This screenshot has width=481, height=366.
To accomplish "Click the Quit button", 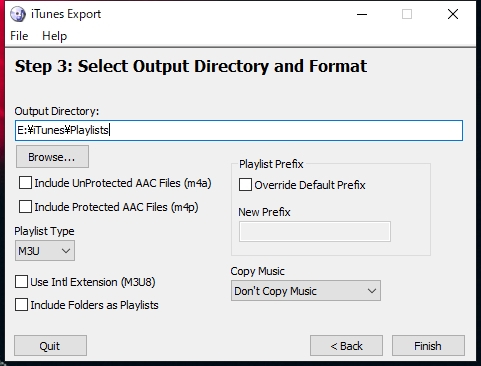I will pos(50,346).
